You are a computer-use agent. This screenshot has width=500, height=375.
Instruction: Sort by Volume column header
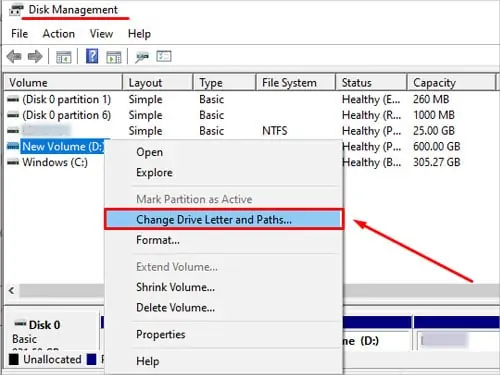click(63, 83)
